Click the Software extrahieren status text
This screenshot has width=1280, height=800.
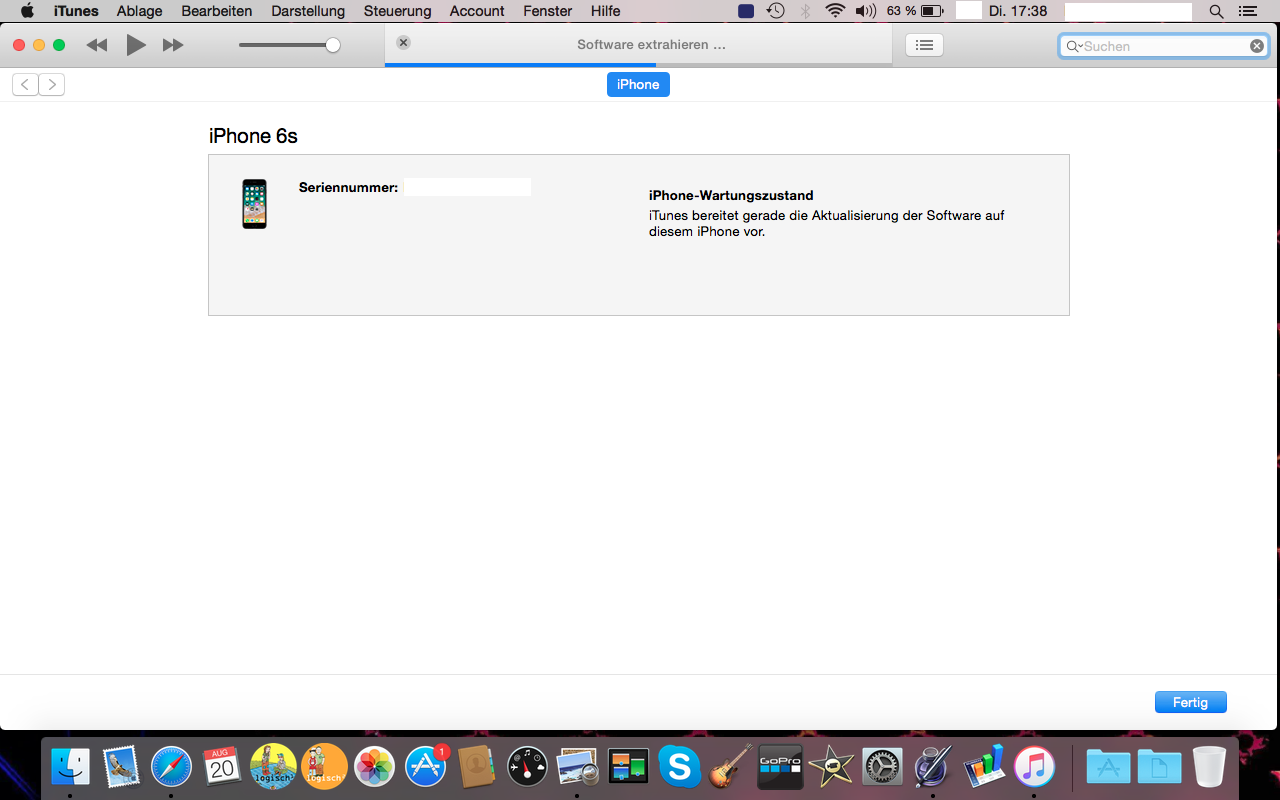click(652, 45)
